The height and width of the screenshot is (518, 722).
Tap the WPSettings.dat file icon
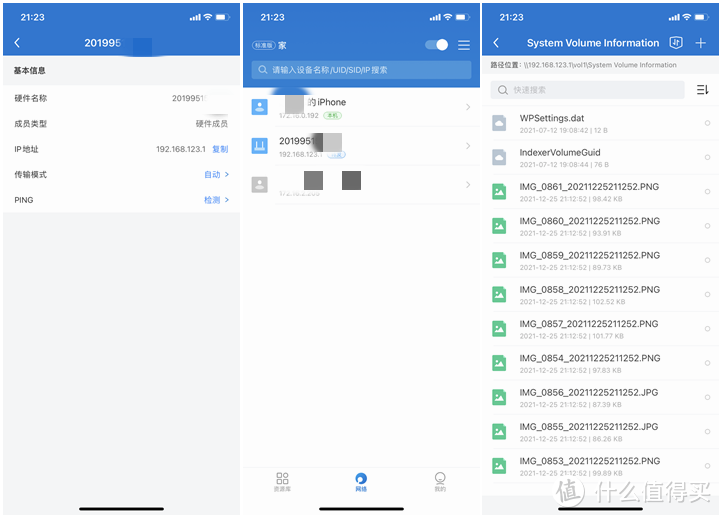(499, 123)
